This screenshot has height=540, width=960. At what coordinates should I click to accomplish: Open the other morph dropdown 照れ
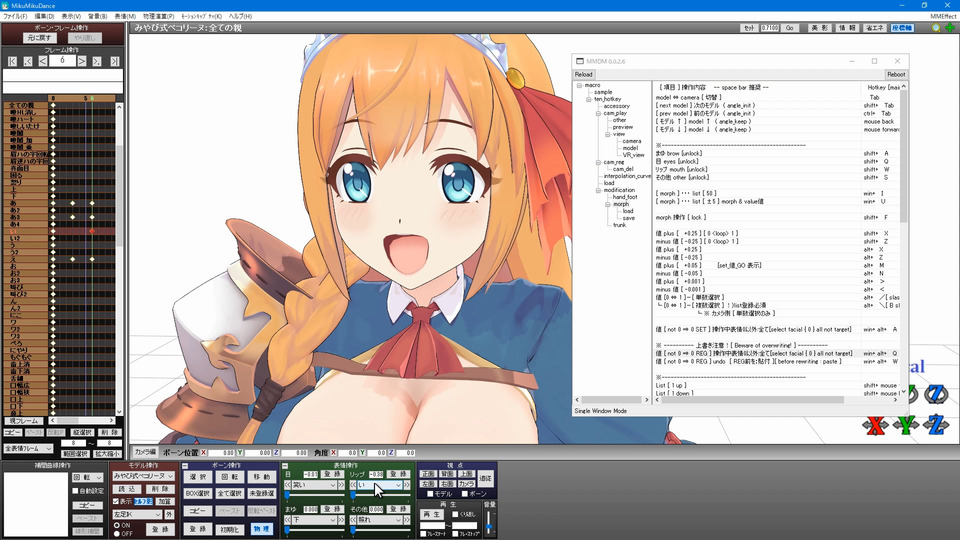tap(380, 520)
